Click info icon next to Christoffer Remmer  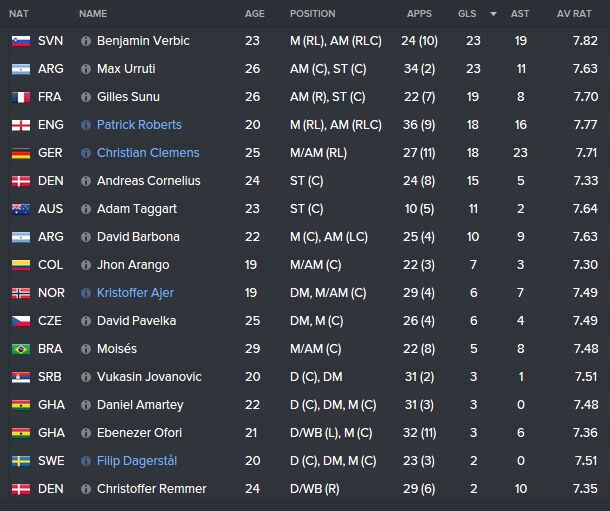(x=86, y=489)
